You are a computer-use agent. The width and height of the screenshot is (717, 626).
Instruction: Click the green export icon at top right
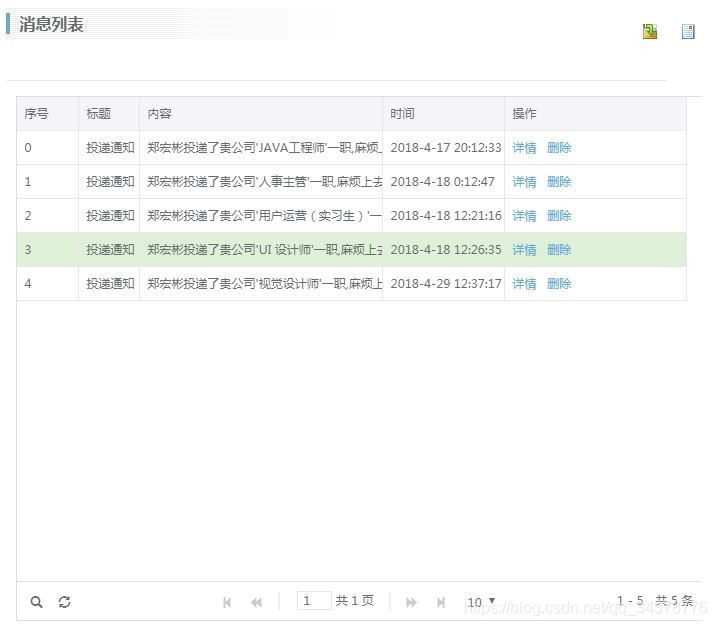tap(650, 31)
